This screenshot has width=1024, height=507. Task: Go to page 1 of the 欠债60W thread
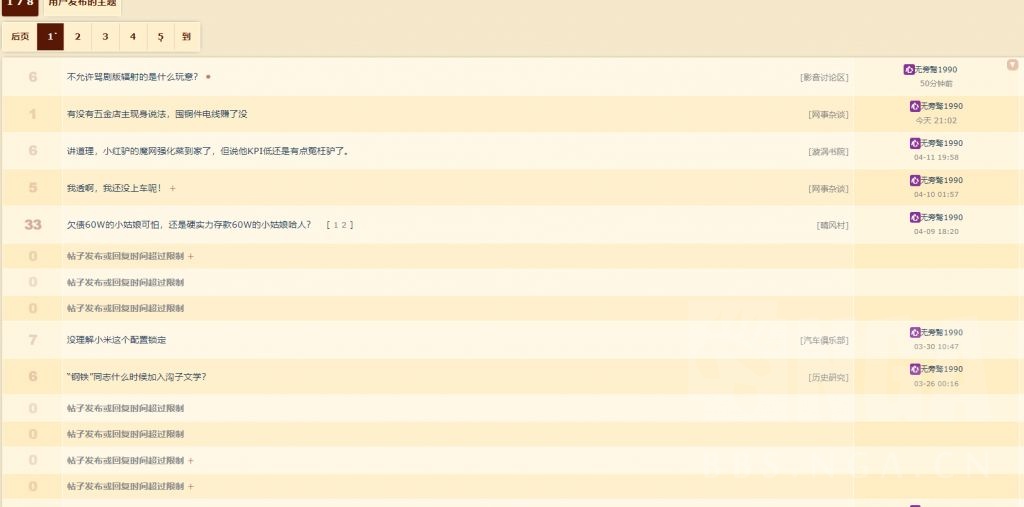336,225
